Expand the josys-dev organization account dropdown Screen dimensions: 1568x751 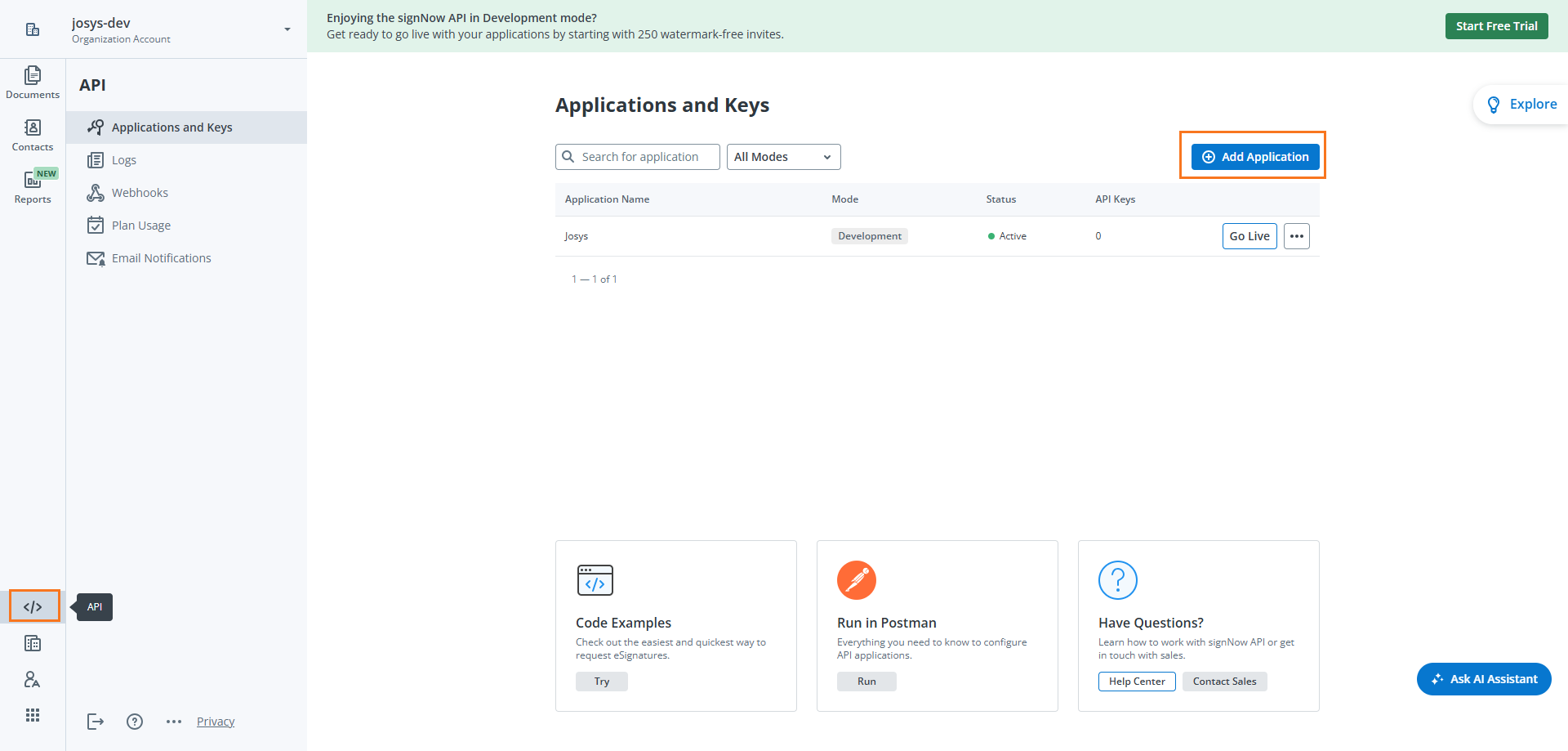pyautogui.click(x=287, y=29)
